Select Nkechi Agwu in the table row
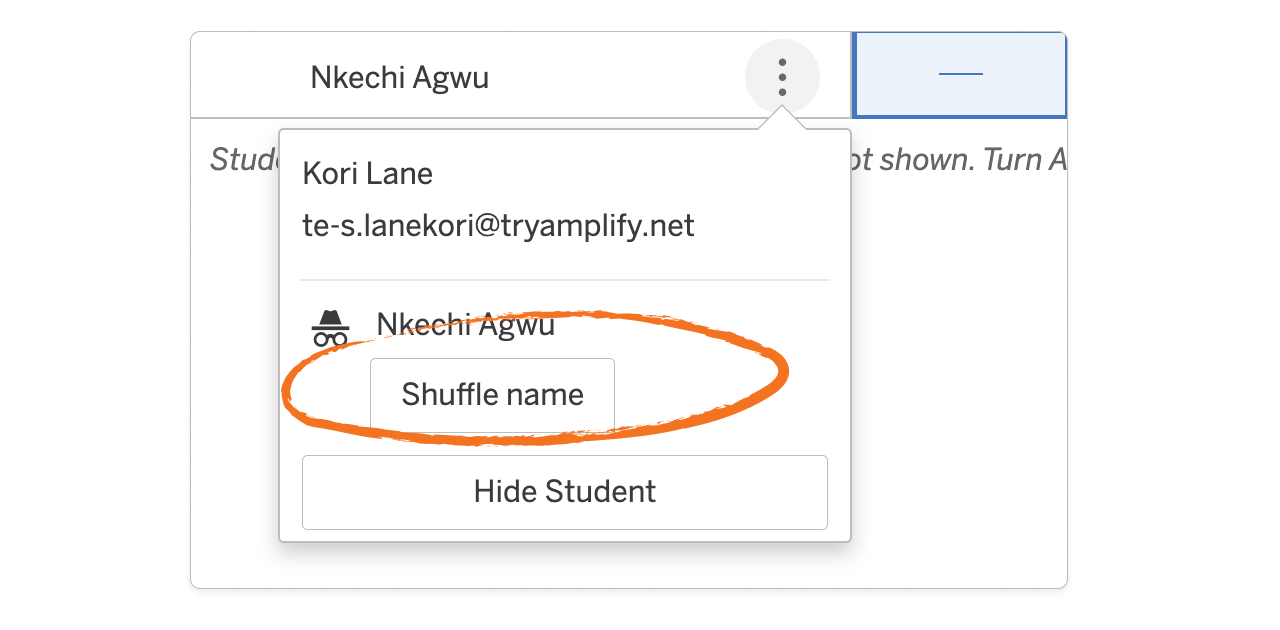 (399, 77)
